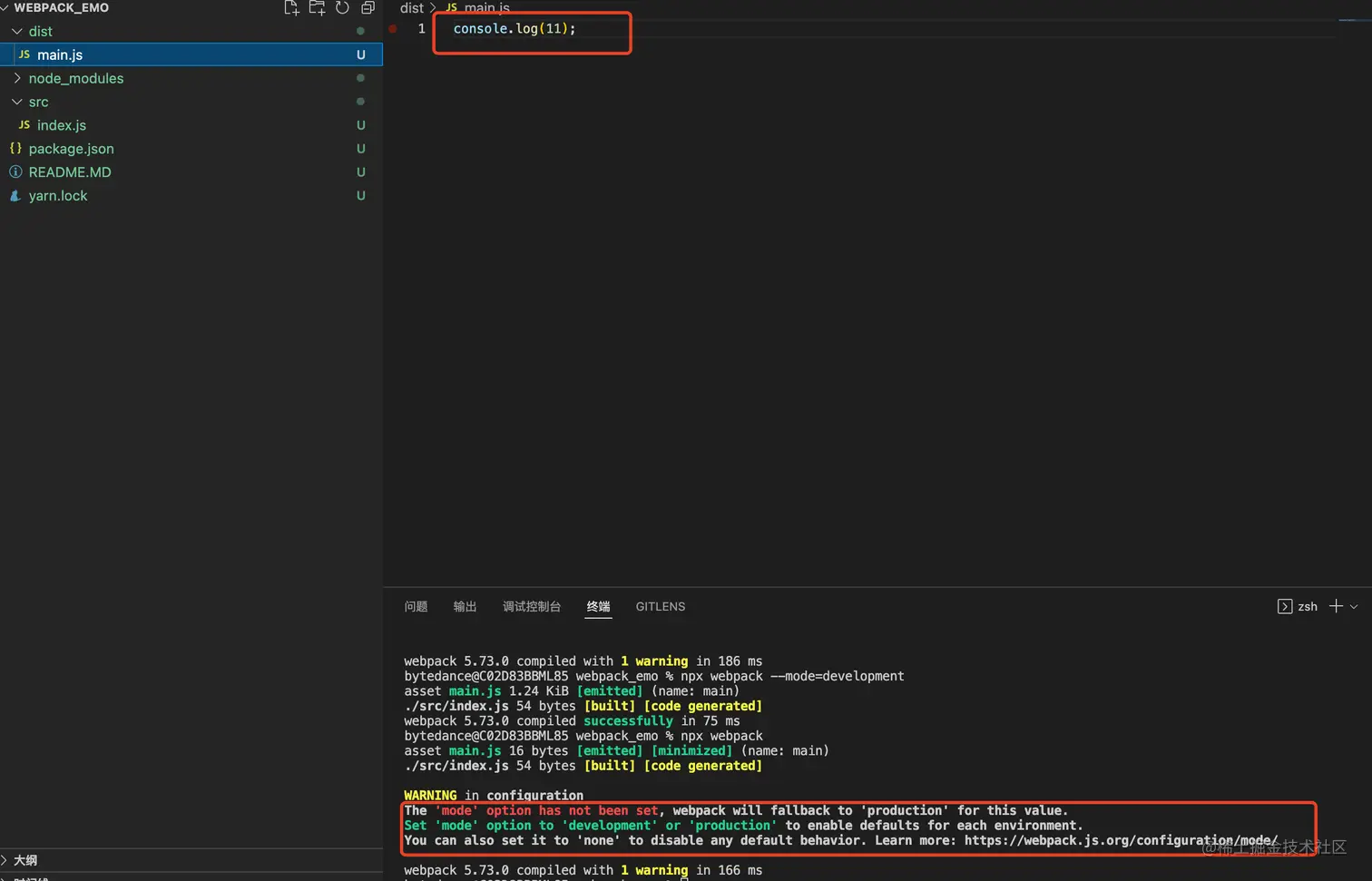Click the git status dot of dist
This screenshot has height=881, width=1372.
pos(360,31)
